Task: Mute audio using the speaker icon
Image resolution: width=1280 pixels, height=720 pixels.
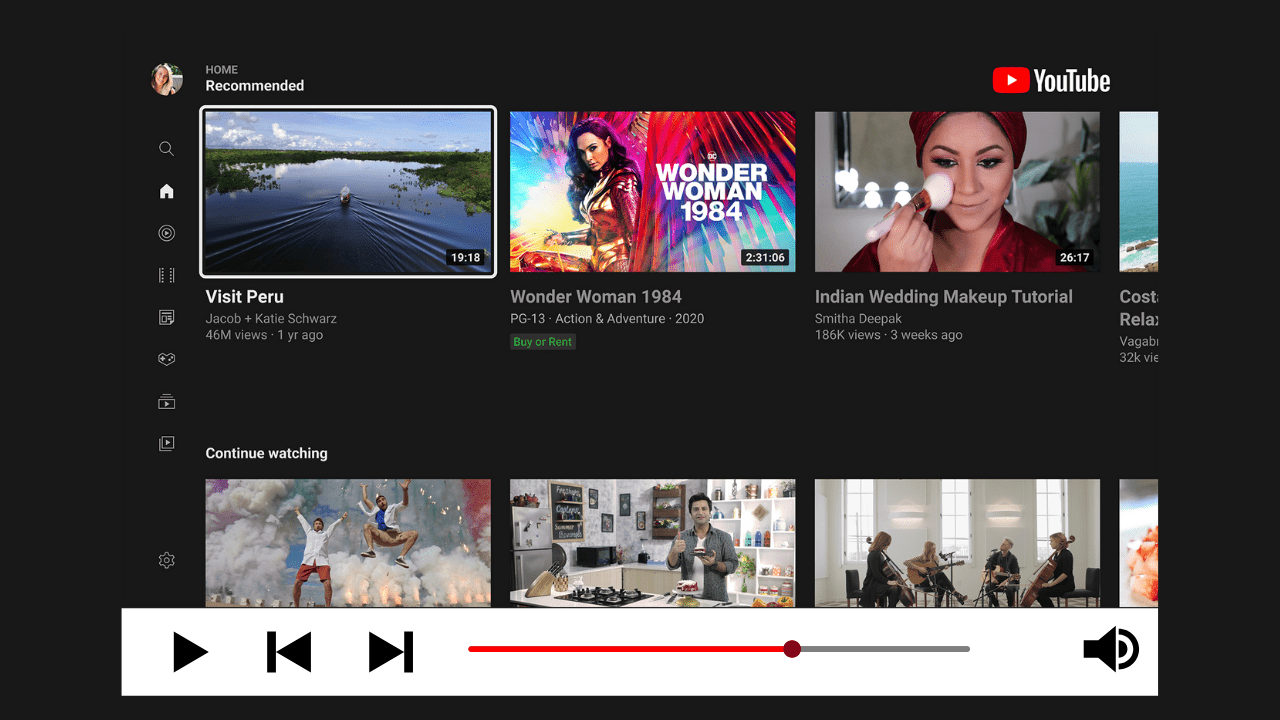Action: click(1110, 650)
